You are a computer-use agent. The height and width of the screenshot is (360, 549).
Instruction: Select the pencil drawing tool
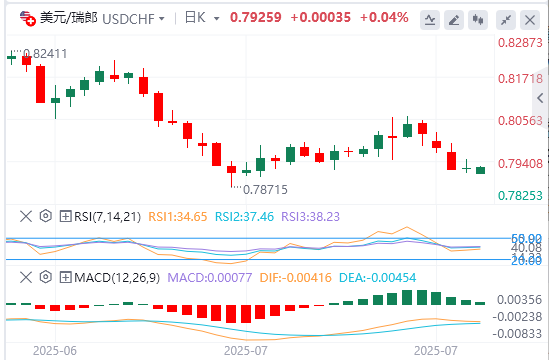coord(454,20)
